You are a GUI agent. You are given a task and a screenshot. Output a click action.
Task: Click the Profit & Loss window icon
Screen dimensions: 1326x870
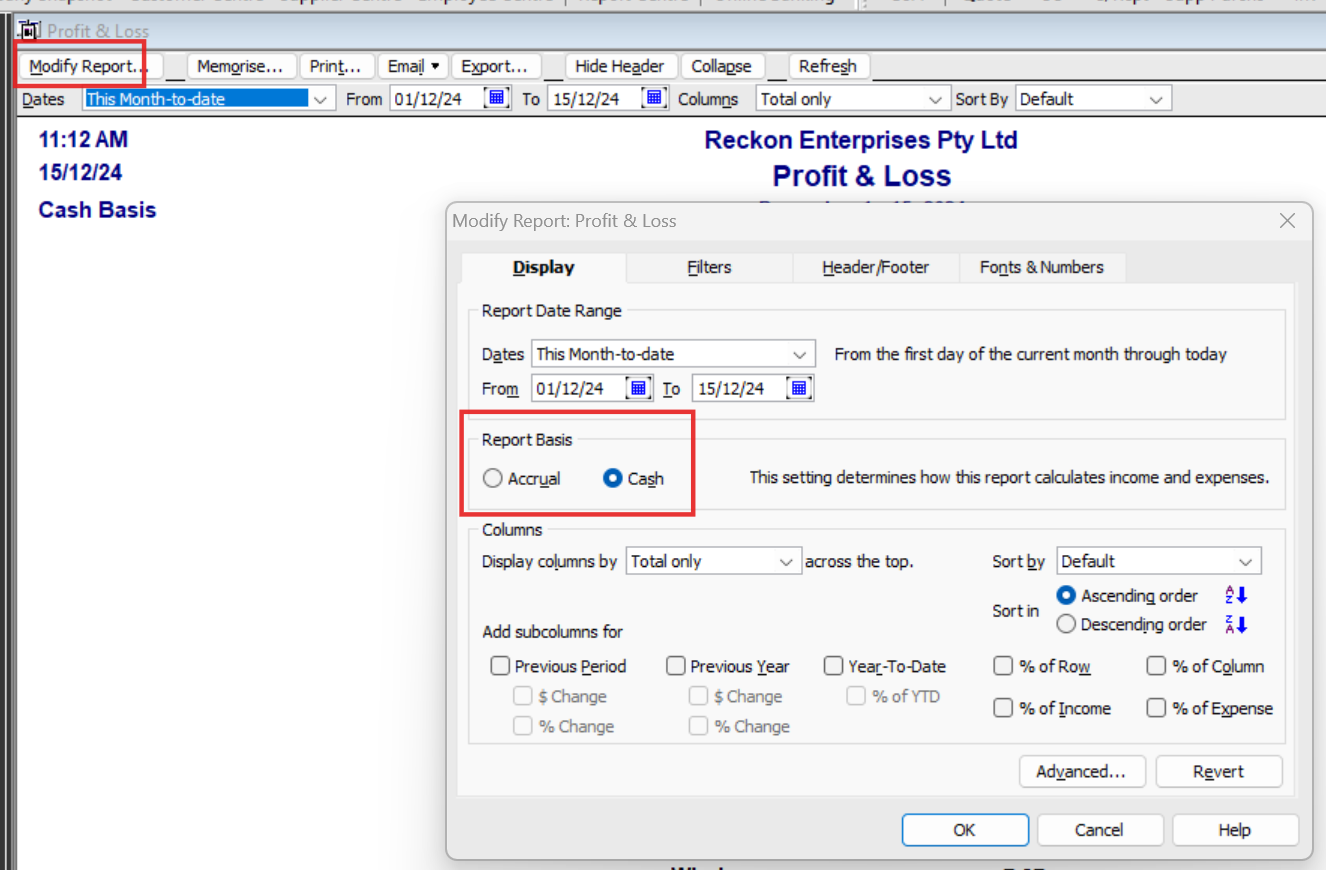click(31, 30)
